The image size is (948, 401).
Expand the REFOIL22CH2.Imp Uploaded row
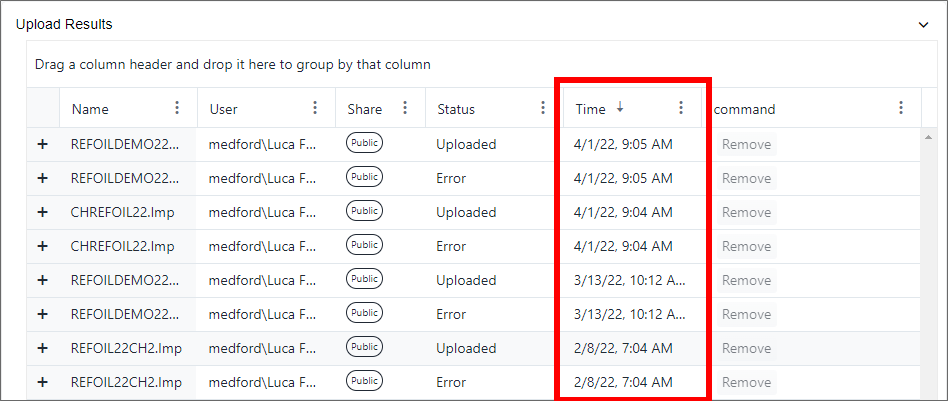[42, 348]
